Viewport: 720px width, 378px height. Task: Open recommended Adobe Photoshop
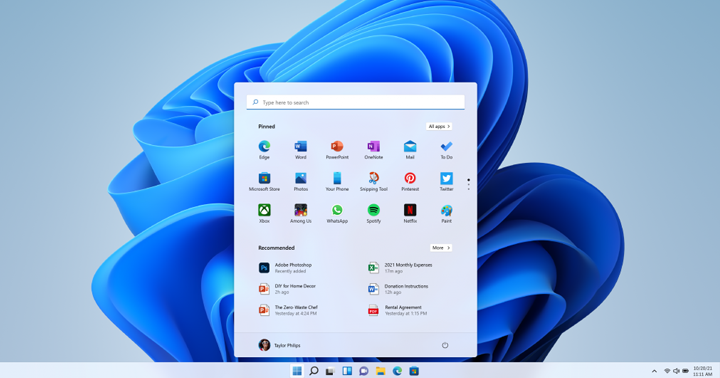[285, 268]
